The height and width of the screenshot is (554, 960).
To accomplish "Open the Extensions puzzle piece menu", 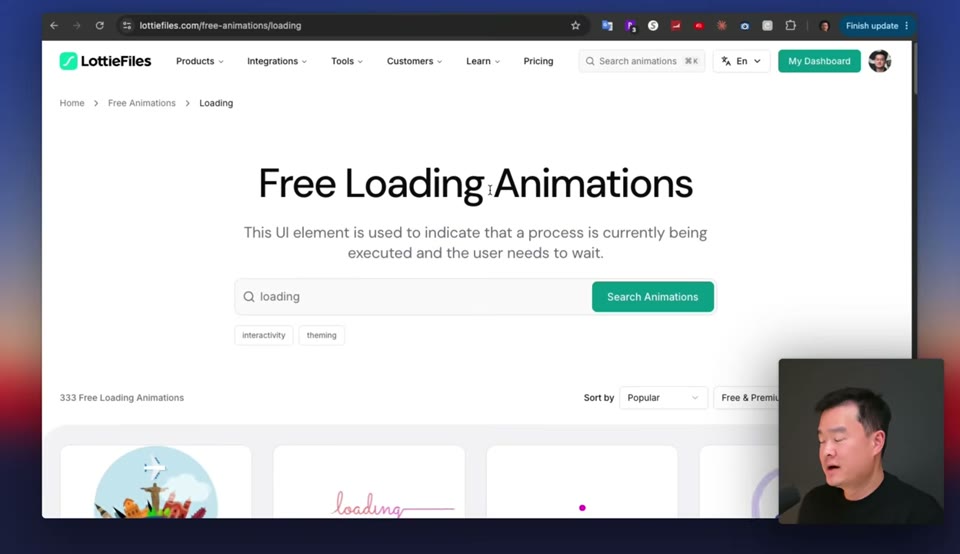I will (790, 26).
